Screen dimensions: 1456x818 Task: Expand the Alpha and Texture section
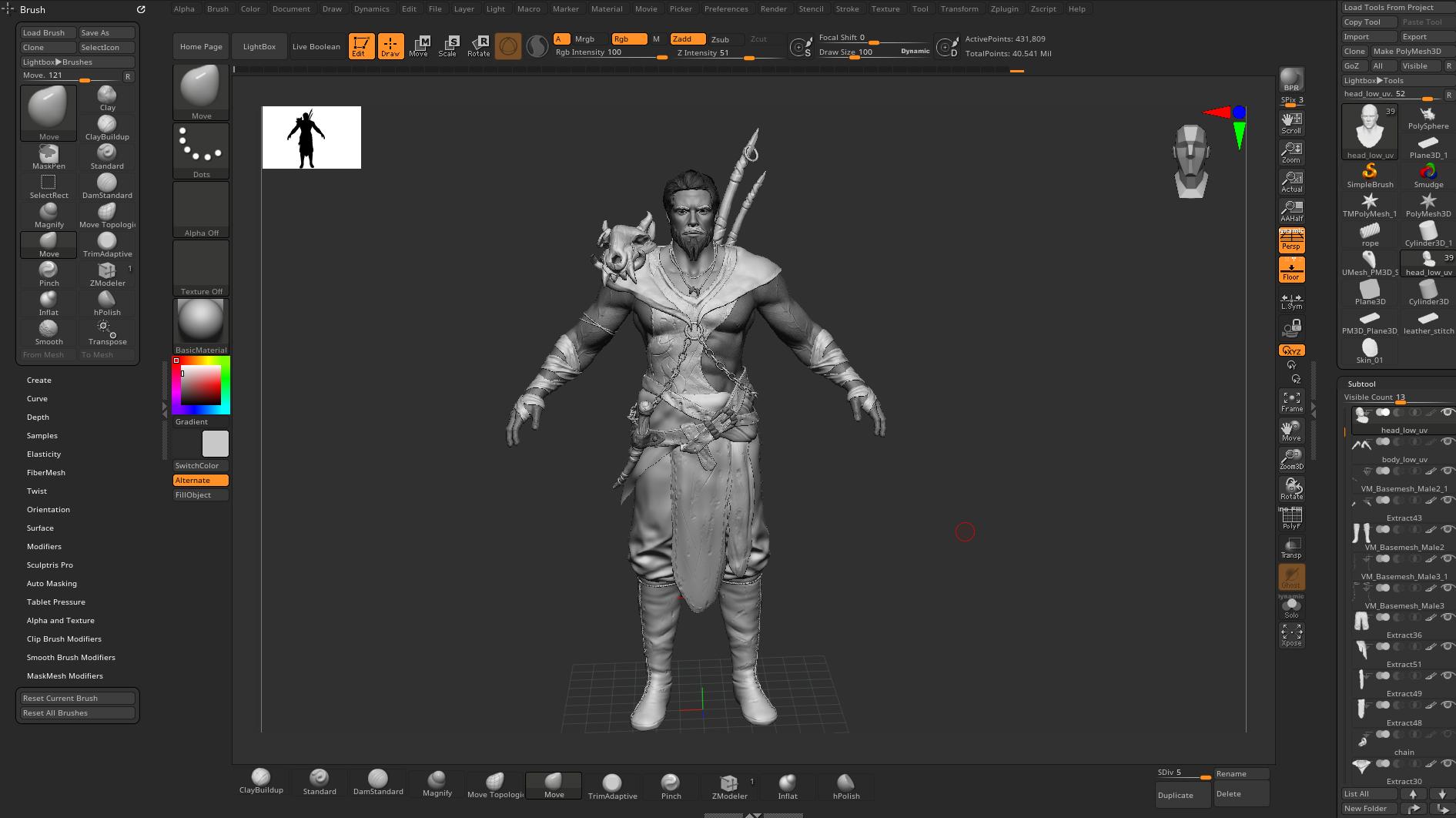coord(60,621)
